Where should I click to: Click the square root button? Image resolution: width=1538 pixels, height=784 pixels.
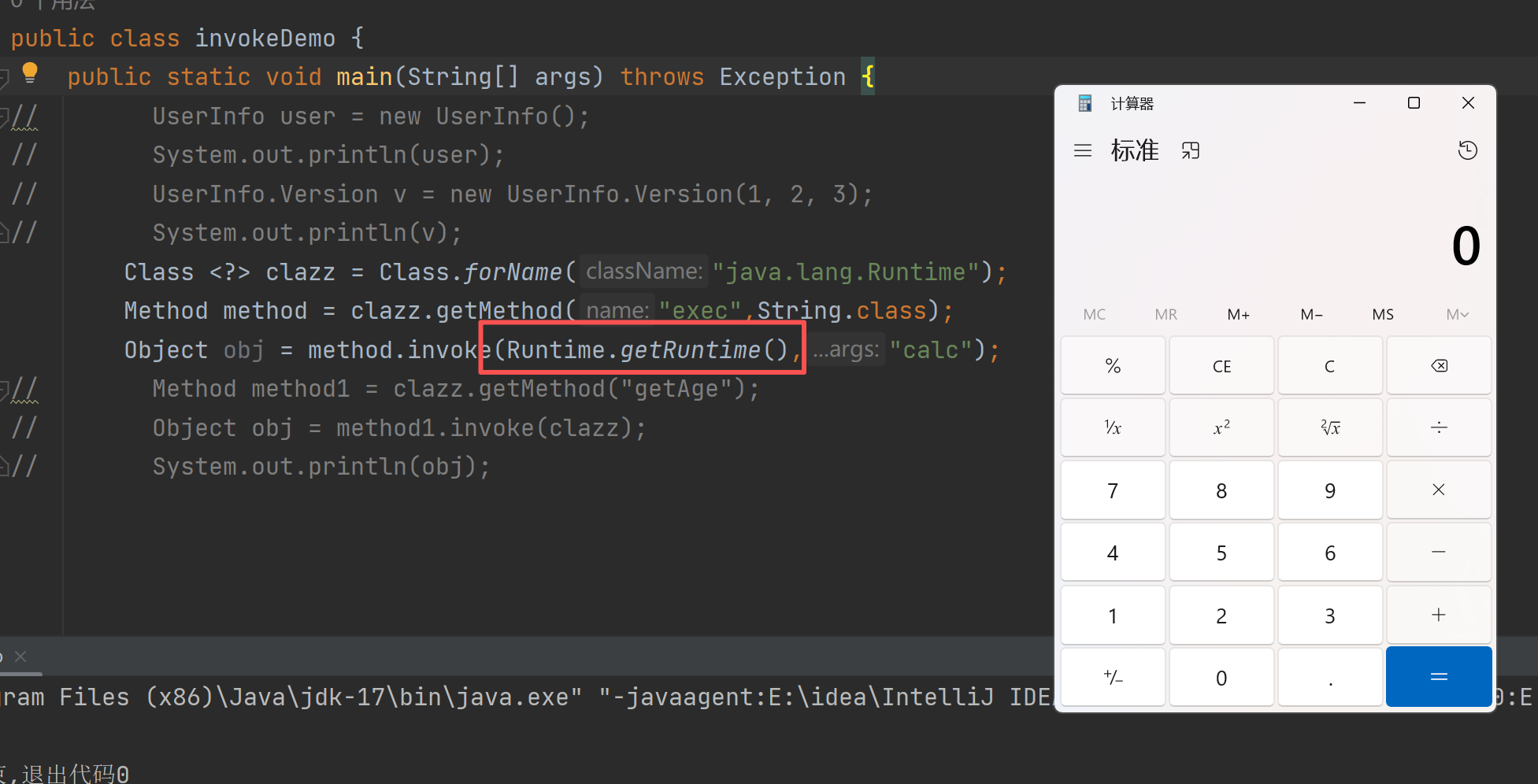click(x=1330, y=427)
